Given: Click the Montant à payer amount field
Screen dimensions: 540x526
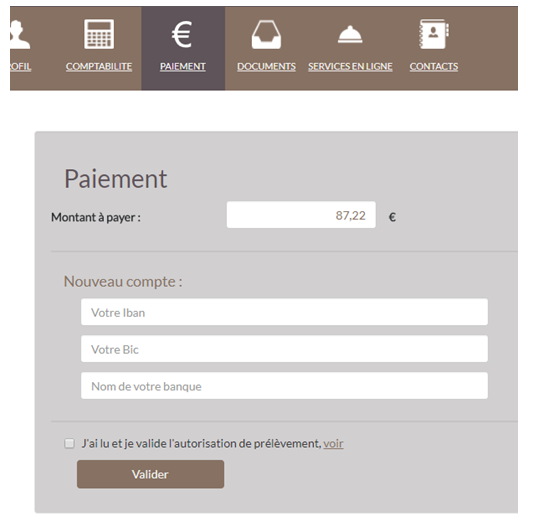Looking at the screenshot, I should pyautogui.click(x=301, y=215).
